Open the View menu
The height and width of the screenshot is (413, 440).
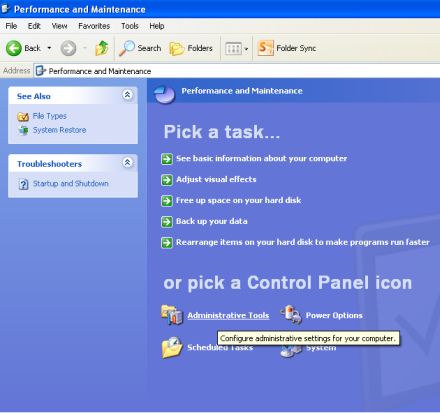(59, 26)
